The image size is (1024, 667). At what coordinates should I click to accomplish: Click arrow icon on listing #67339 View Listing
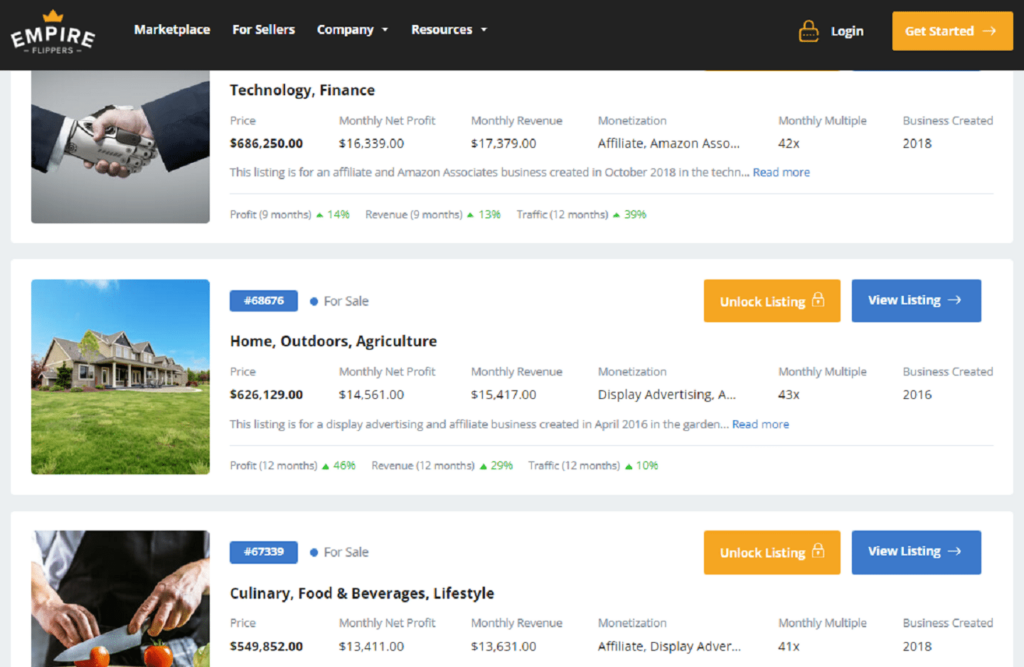tap(955, 551)
